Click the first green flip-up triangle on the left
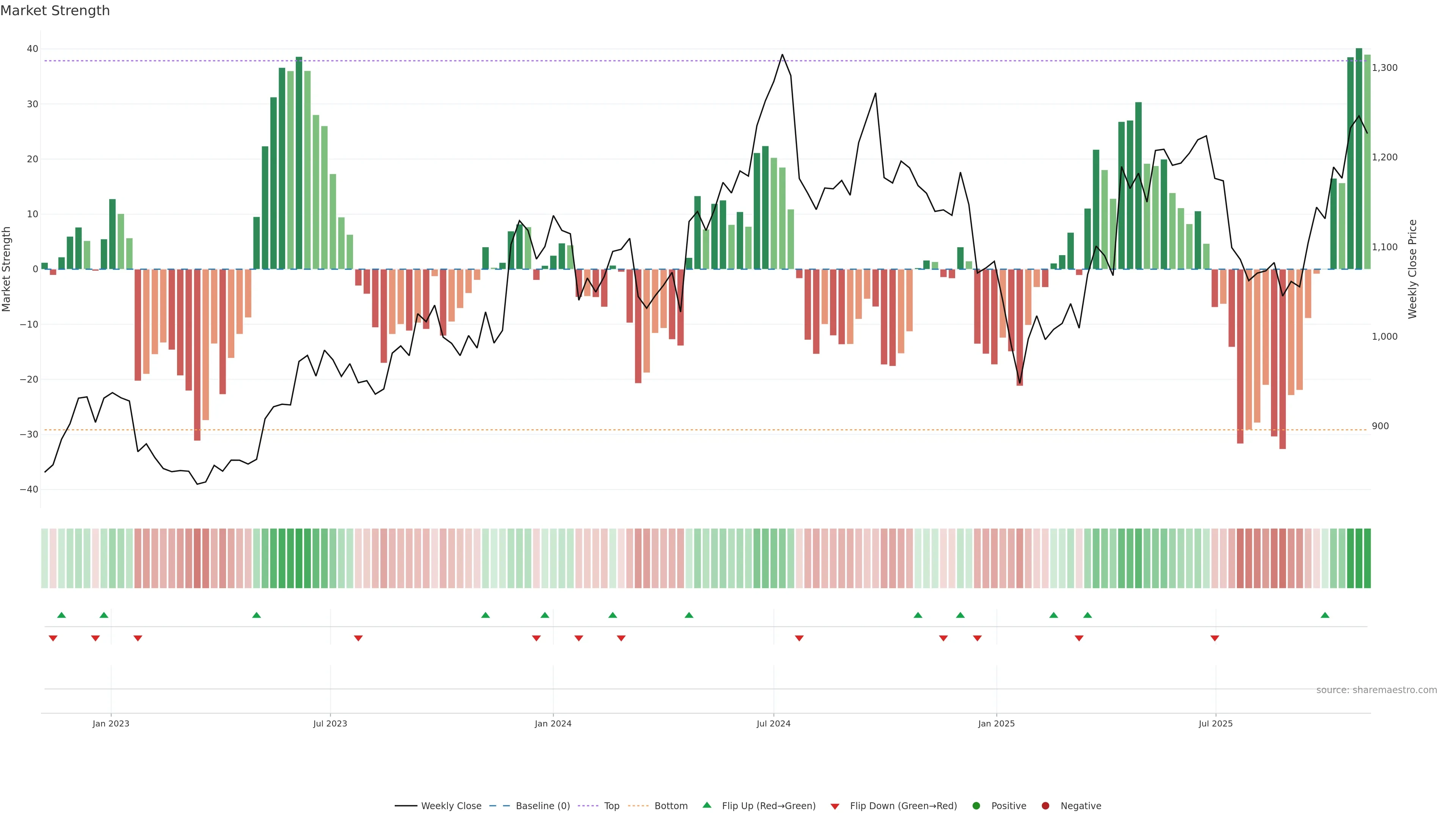 point(61,615)
